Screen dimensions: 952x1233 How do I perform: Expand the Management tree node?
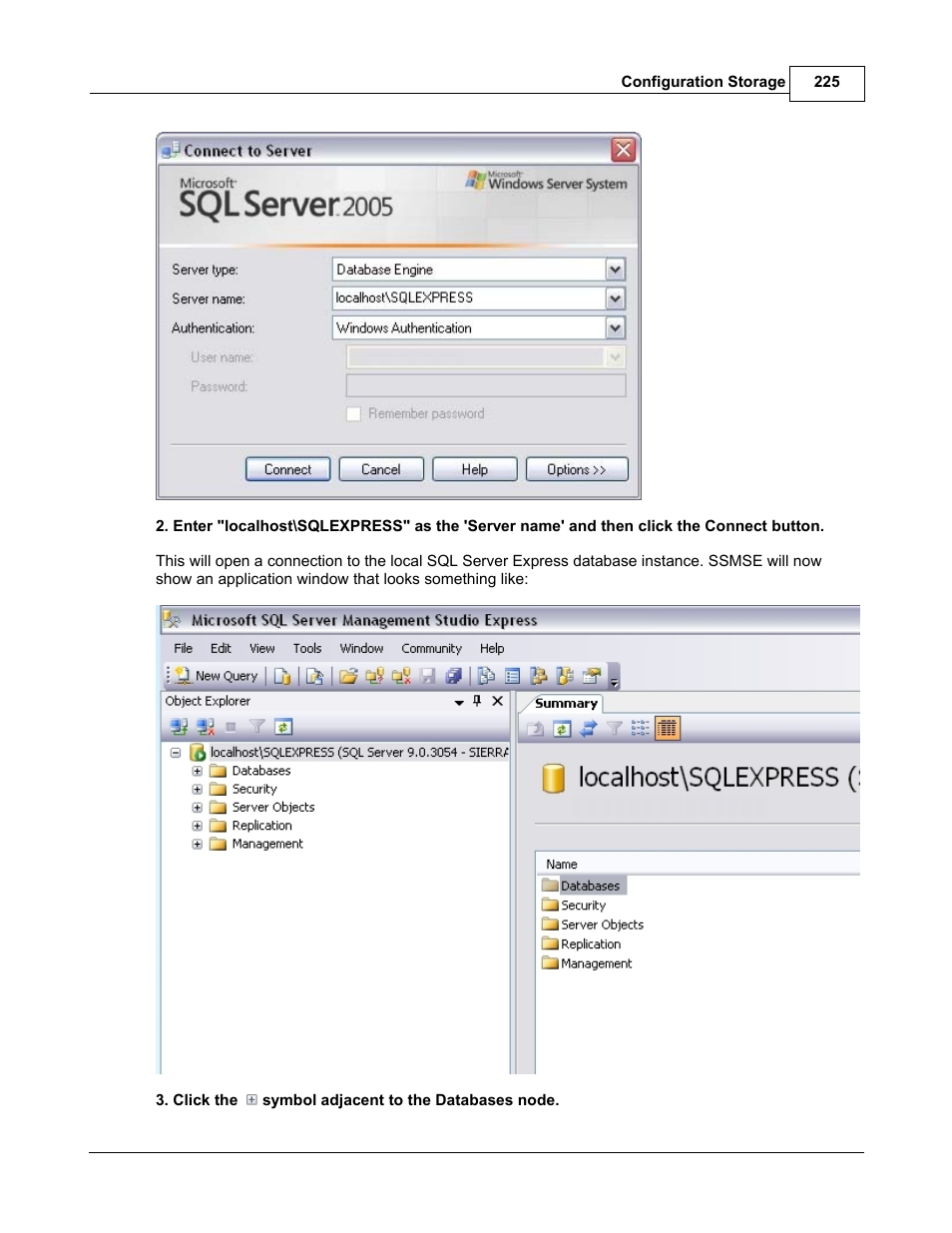tap(197, 845)
